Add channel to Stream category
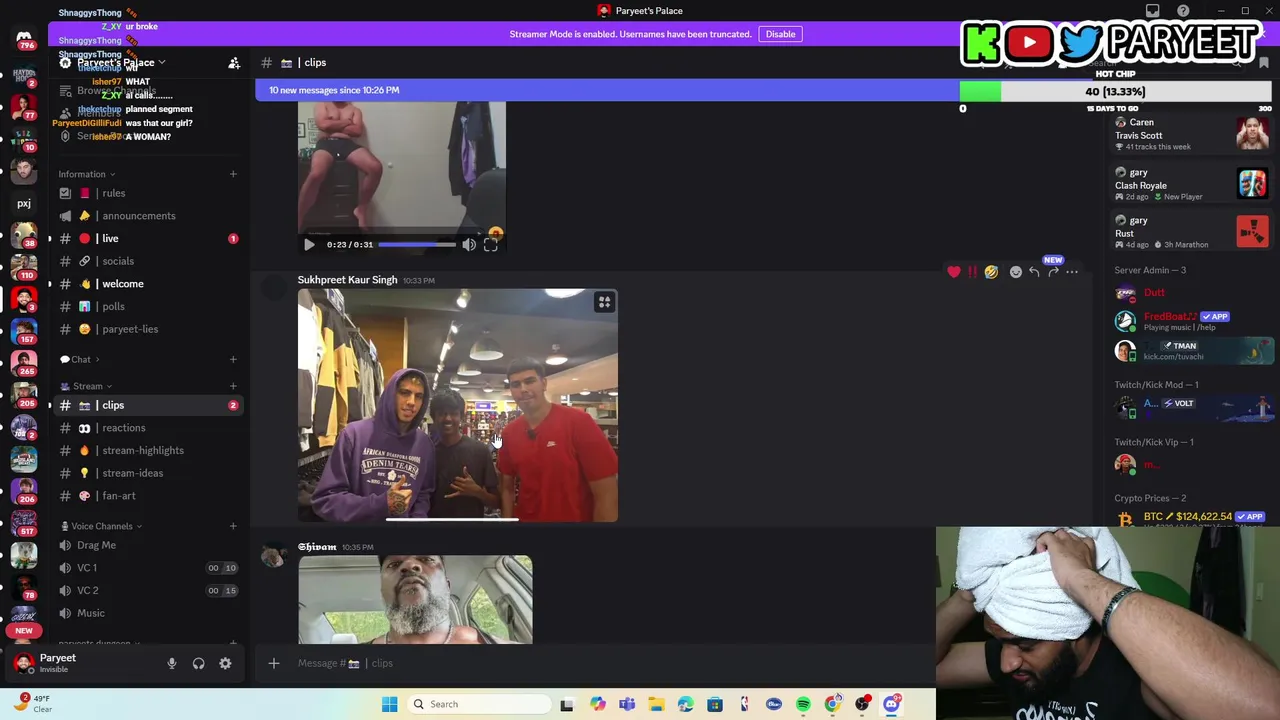The height and width of the screenshot is (720, 1280). point(233,386)
